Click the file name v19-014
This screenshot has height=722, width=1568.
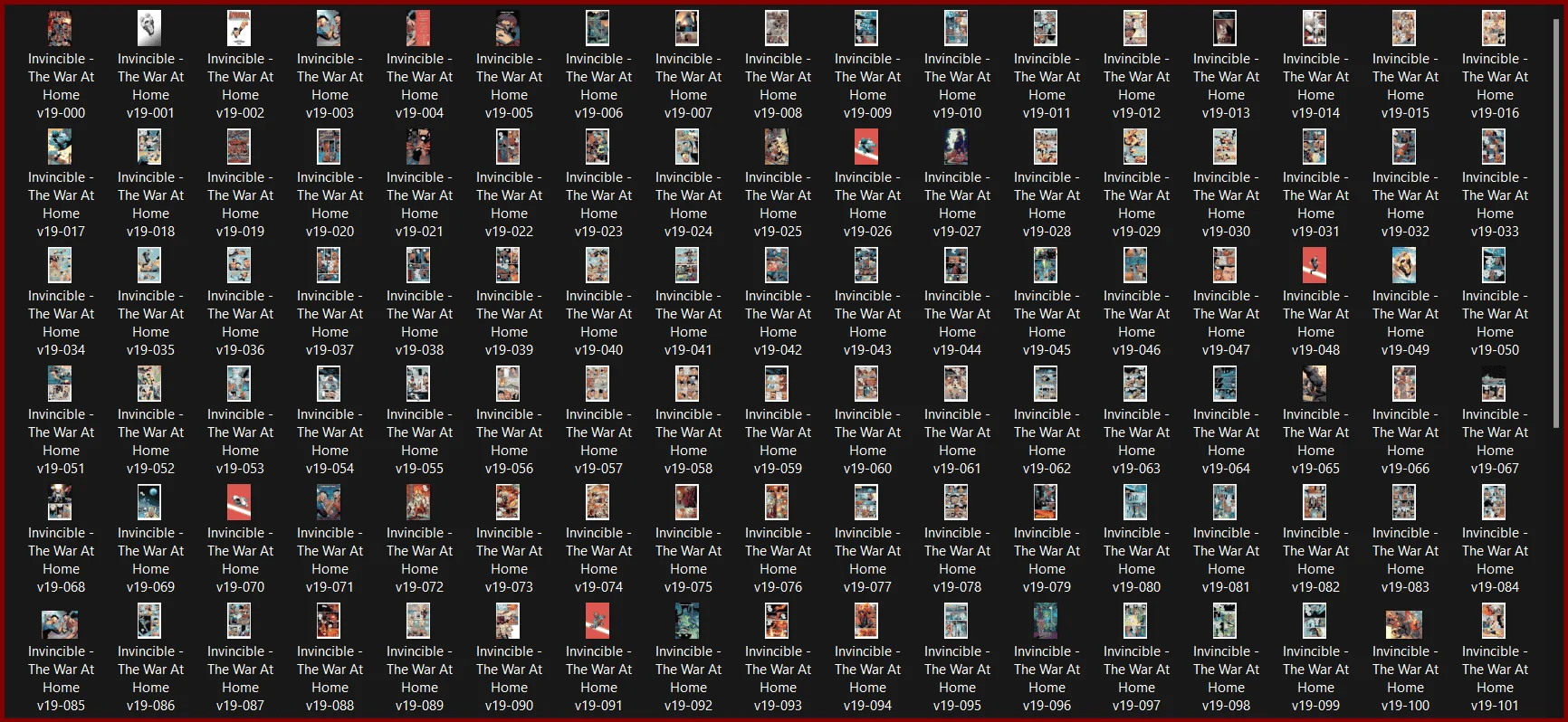[x=1315, y=86]
